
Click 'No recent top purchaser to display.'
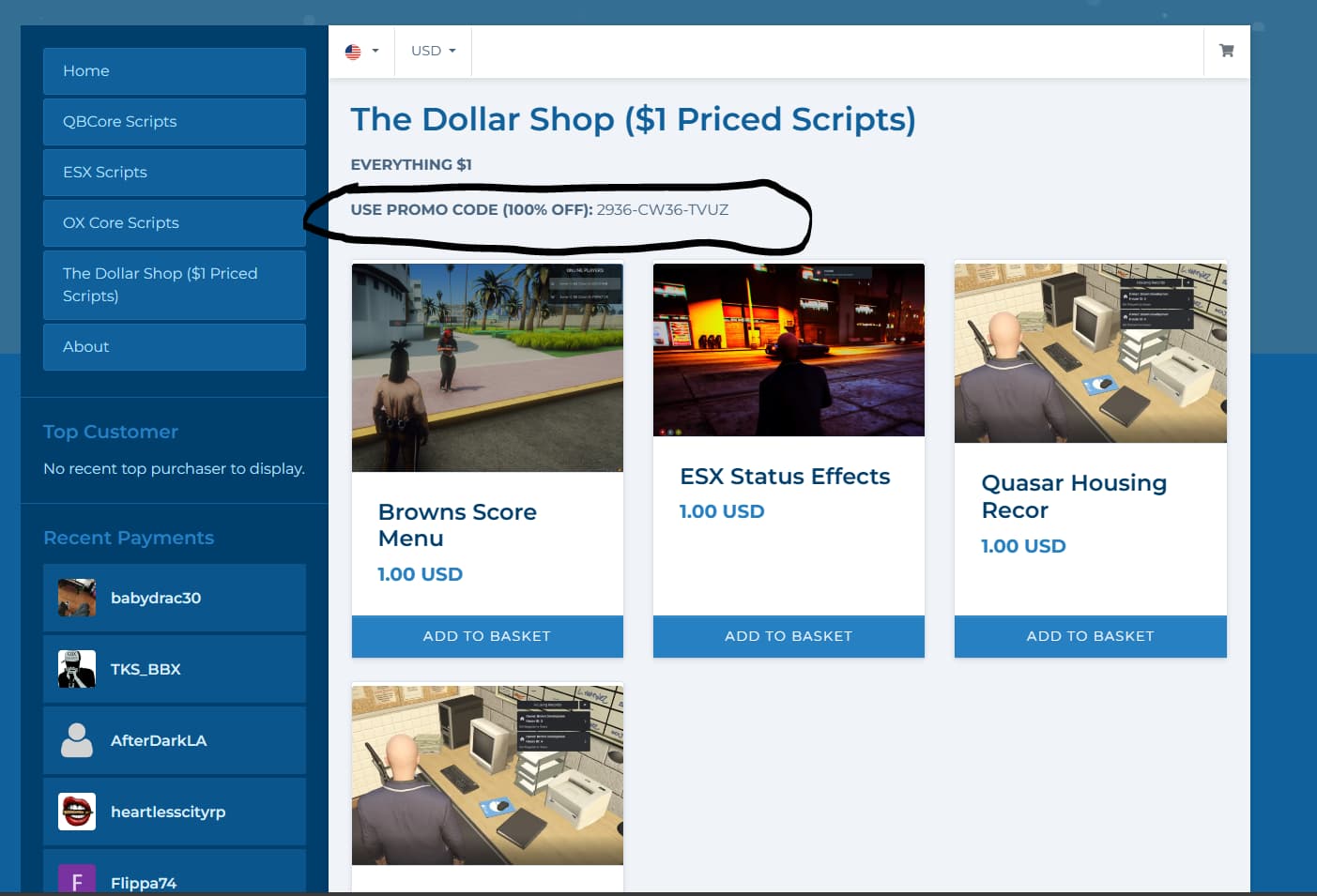(x=174, y=469)
